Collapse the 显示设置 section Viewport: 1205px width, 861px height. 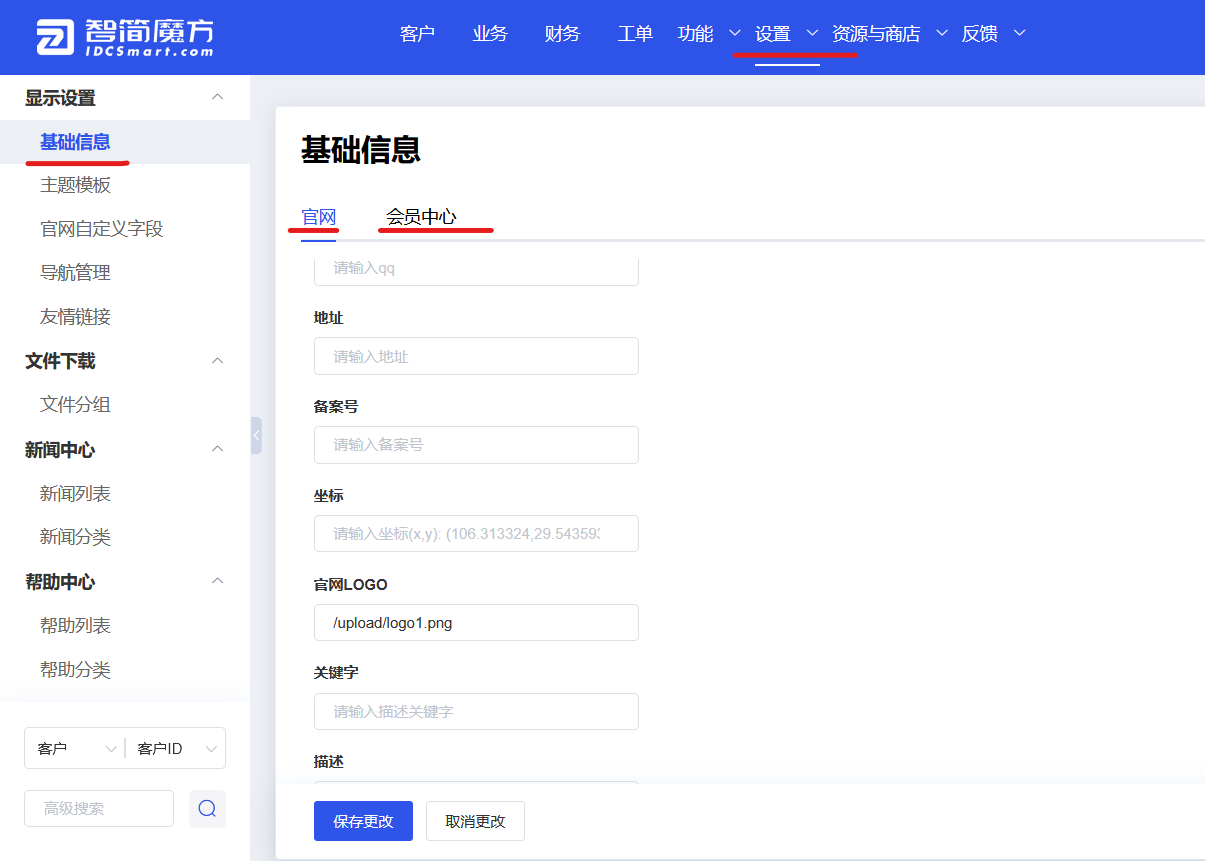217,97
